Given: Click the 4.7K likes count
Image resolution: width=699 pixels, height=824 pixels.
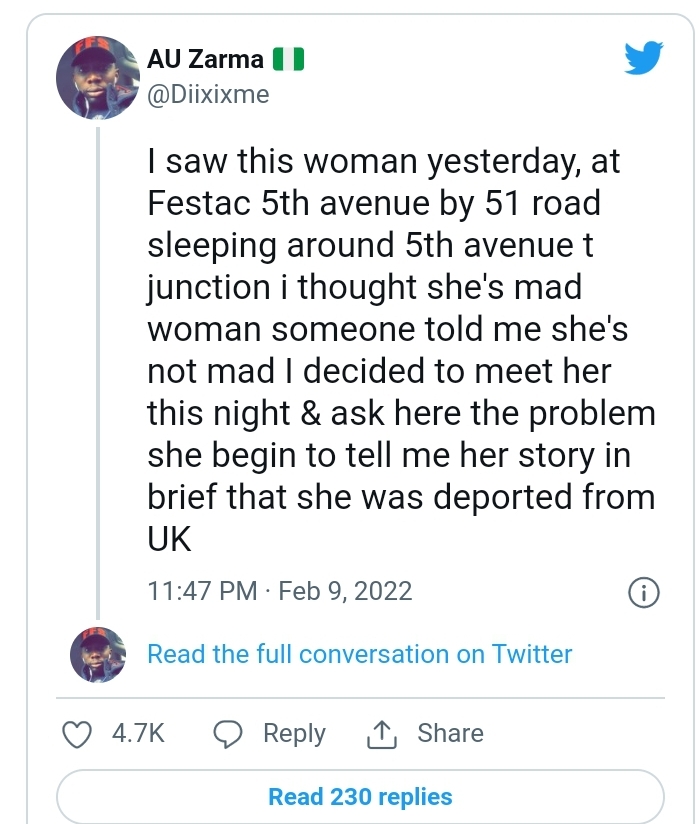Looking at the screenshot, I should click(x=138, y=733).
